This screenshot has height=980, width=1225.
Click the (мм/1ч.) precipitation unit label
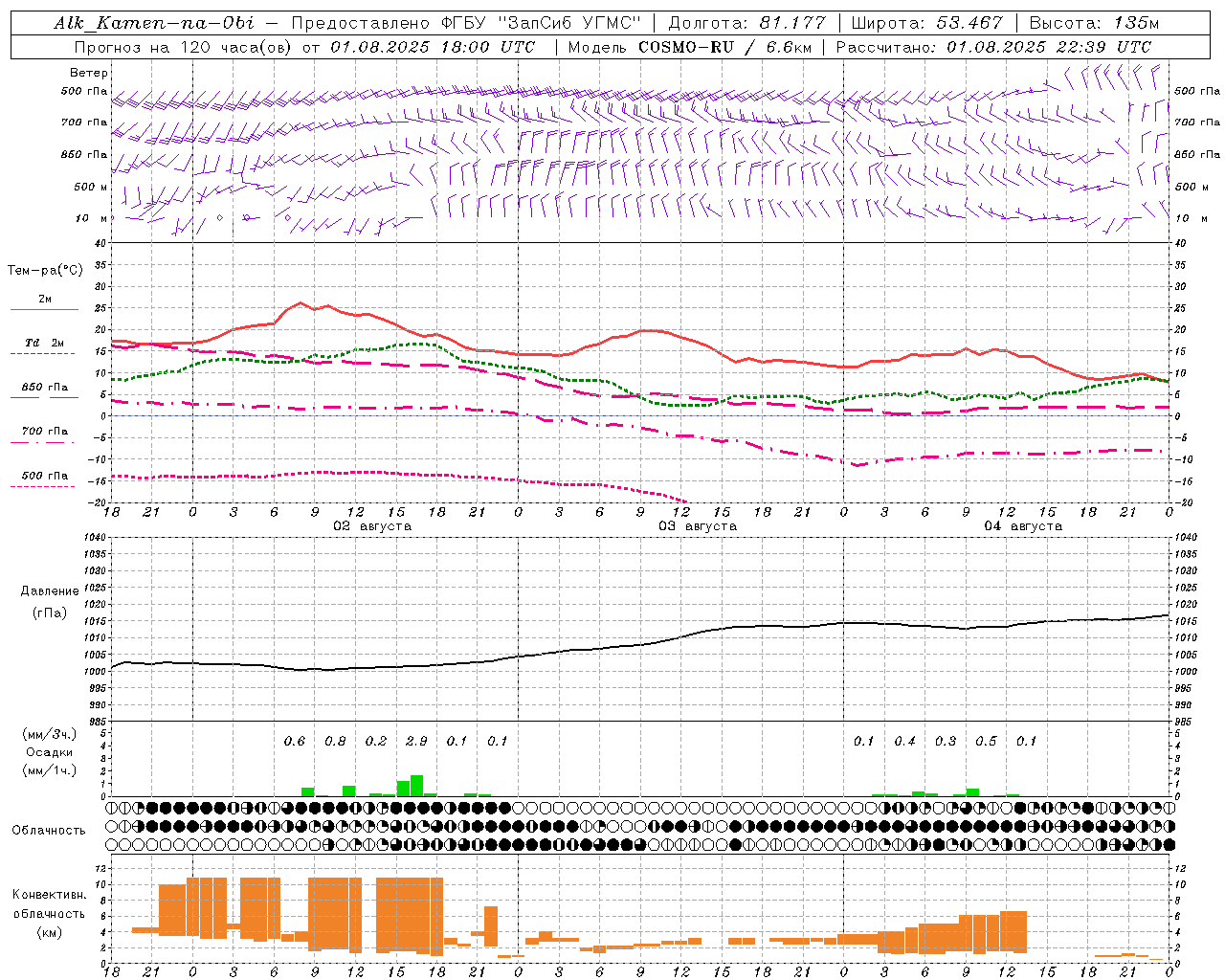pyautogui.click(x=50, y=770)
